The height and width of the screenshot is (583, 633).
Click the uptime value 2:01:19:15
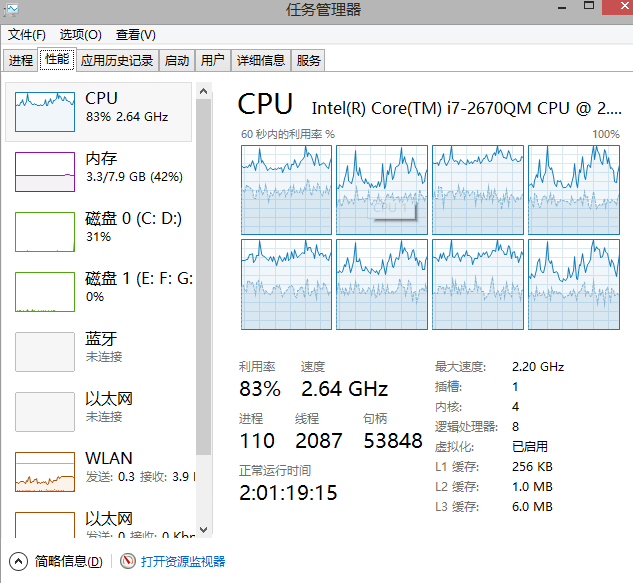(x=288, y=493)
